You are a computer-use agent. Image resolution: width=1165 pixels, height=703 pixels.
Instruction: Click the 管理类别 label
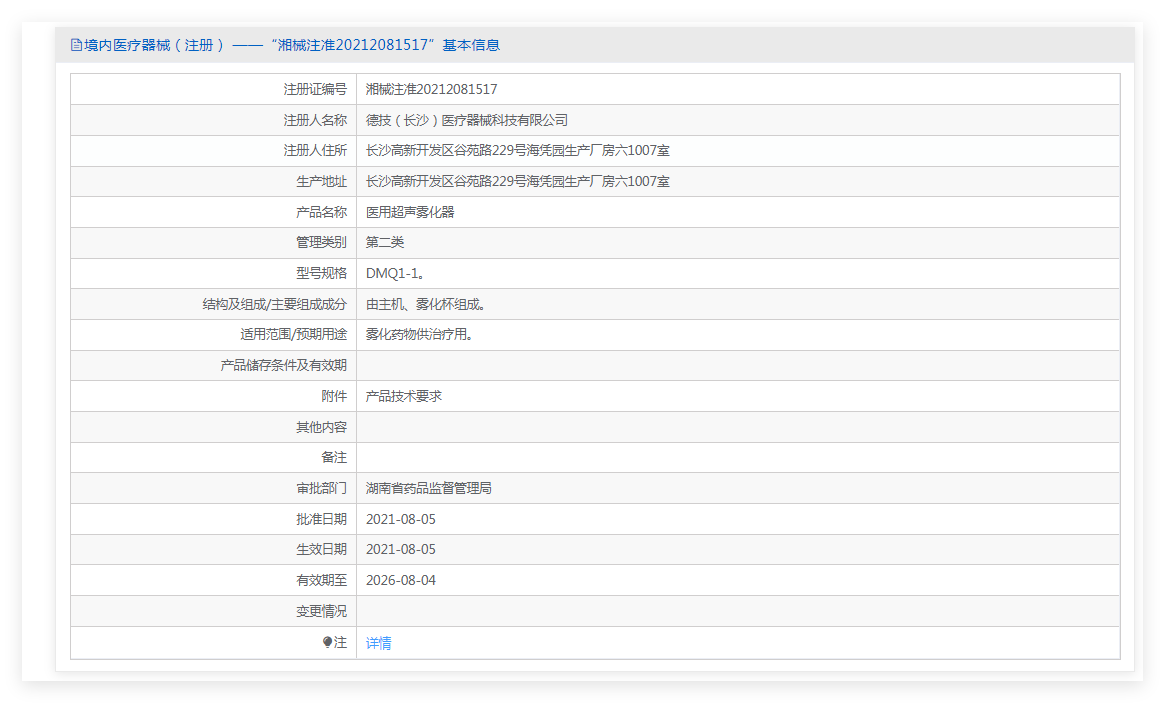tap(322, 242)
